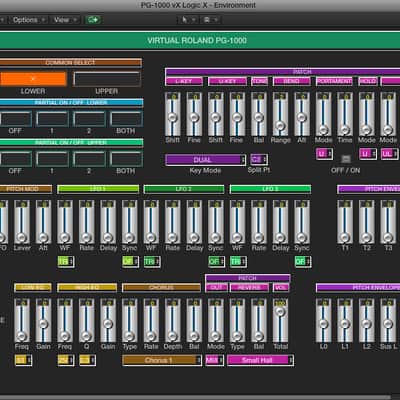Open Low EQ Freq value dropdown
Image resolution: width=400 pixels, height=400 pixels.
click(x=23, y=360)
